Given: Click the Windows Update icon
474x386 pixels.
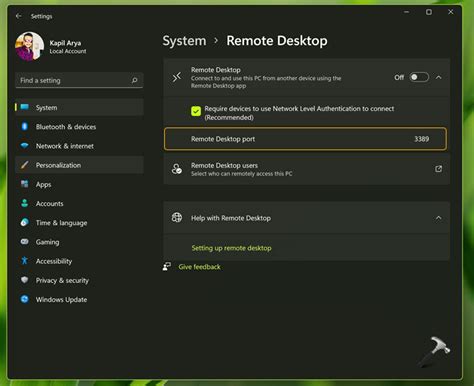Looking at the screenshot, I should click(25, 299).
